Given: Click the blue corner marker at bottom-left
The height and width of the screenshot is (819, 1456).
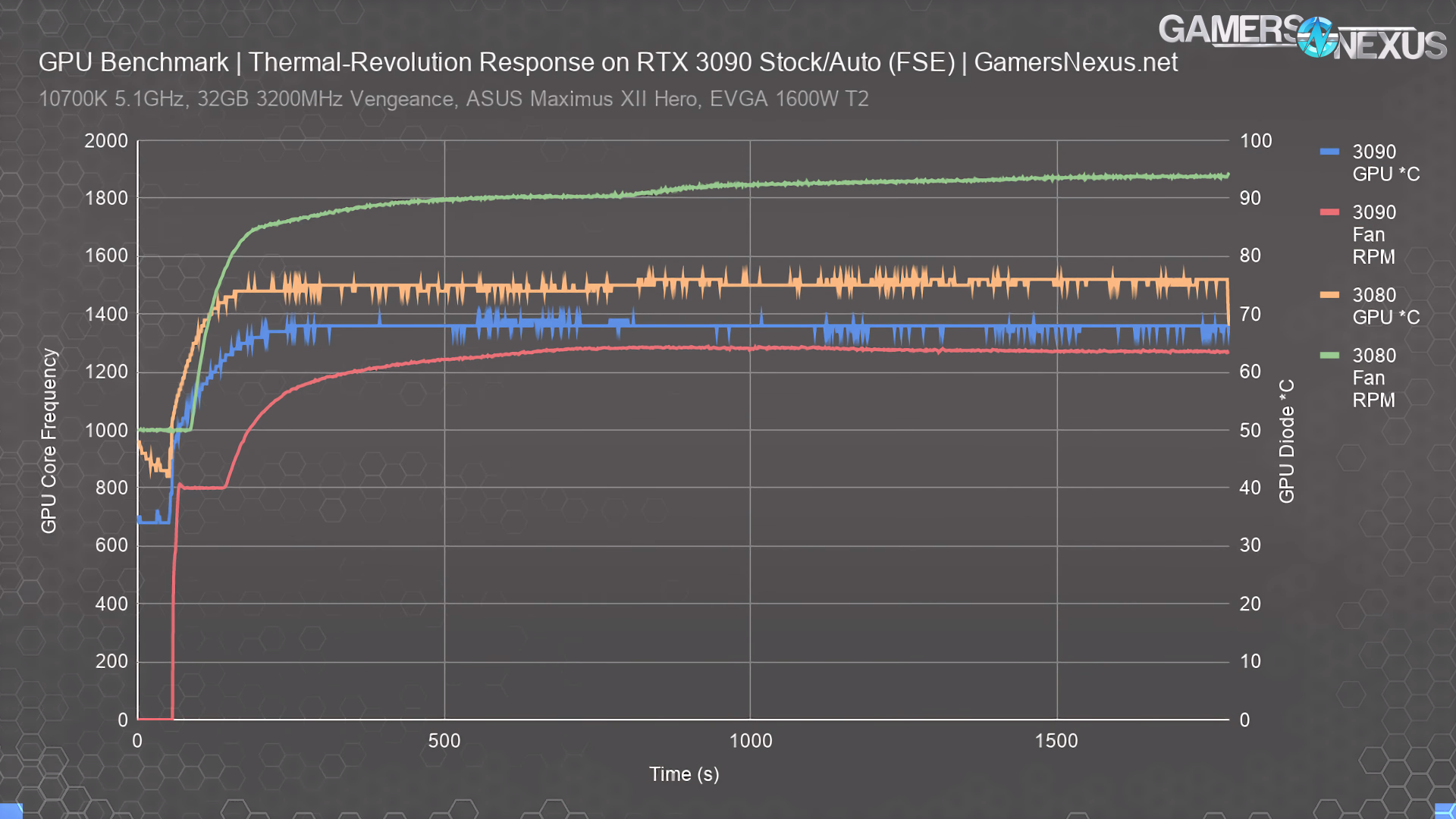Looking at the screenshot, I should [x=11, y=811].
